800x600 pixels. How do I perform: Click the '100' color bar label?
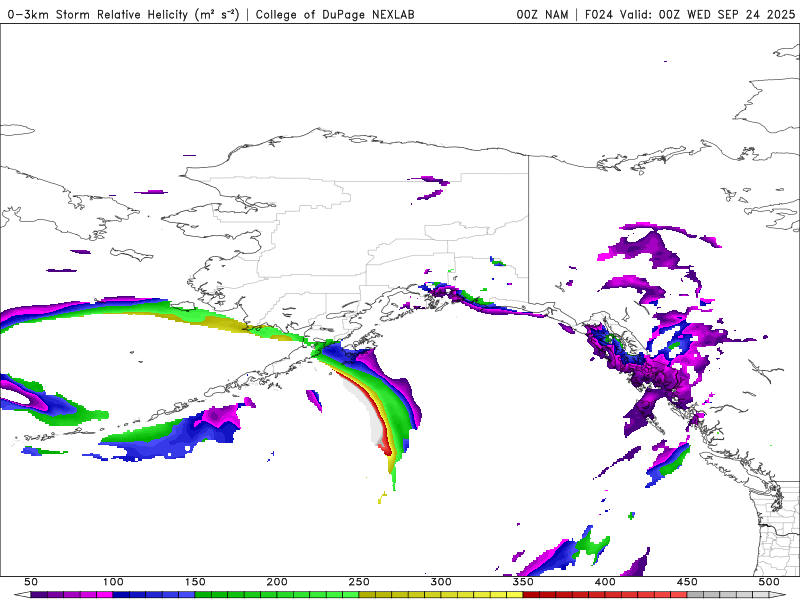coord(113,582)
